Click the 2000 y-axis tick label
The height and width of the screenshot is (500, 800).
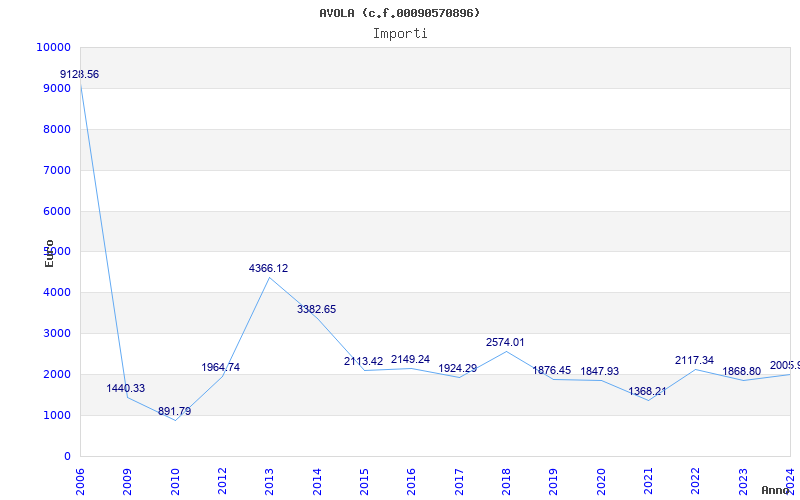click(56, 374)
